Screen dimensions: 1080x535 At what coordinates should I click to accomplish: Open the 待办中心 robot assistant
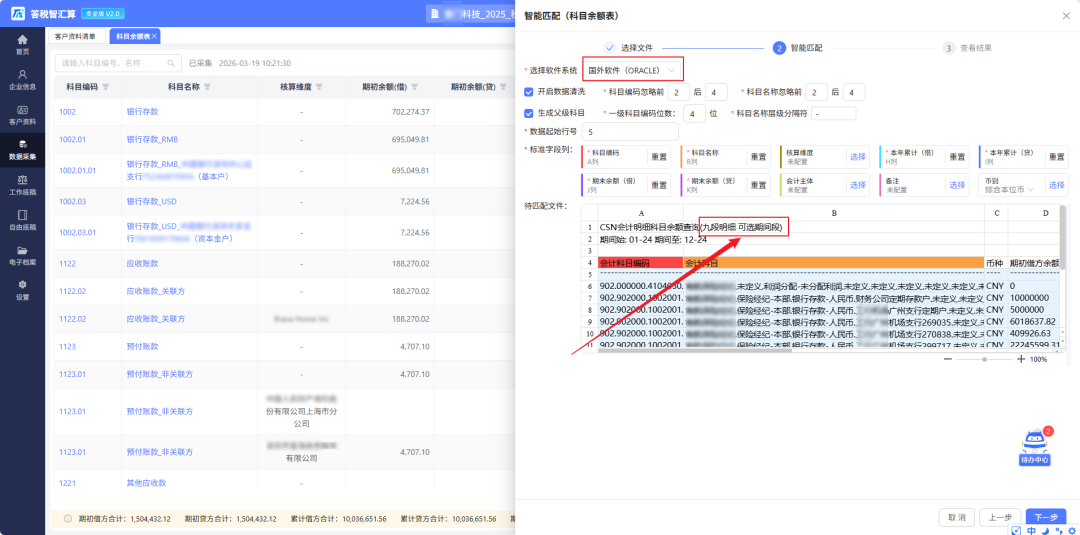1035,448
